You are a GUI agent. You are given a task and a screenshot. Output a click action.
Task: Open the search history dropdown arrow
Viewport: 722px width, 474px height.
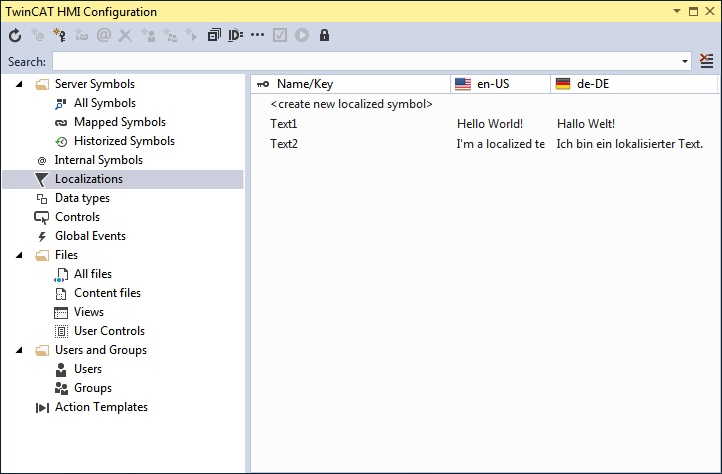pos(685,61)
